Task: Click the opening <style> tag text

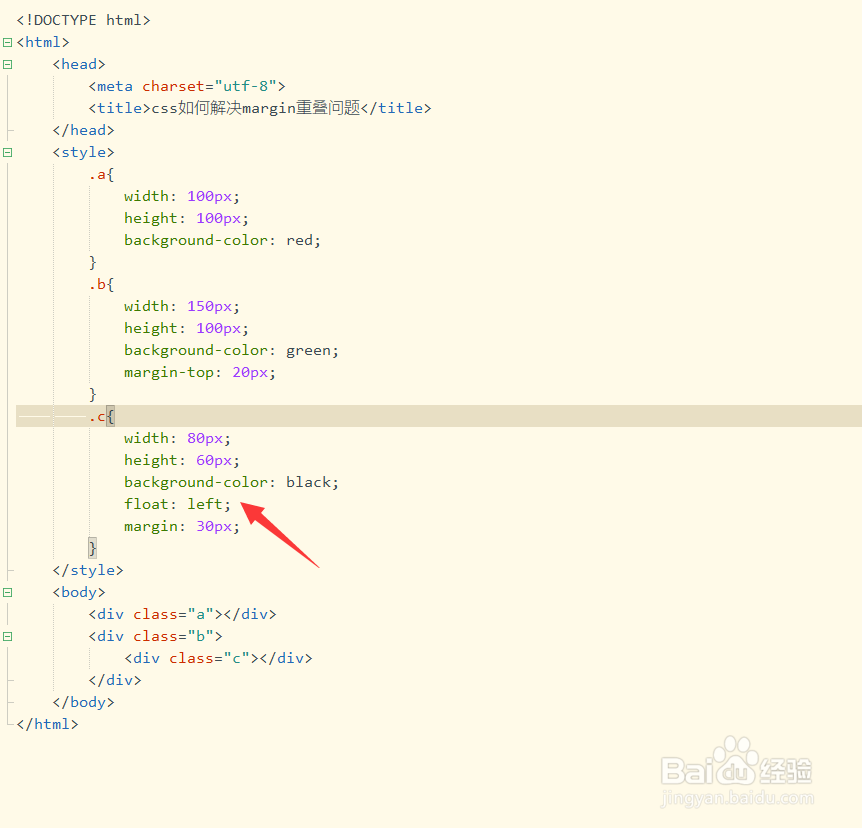Action: (x=84, y=152)
